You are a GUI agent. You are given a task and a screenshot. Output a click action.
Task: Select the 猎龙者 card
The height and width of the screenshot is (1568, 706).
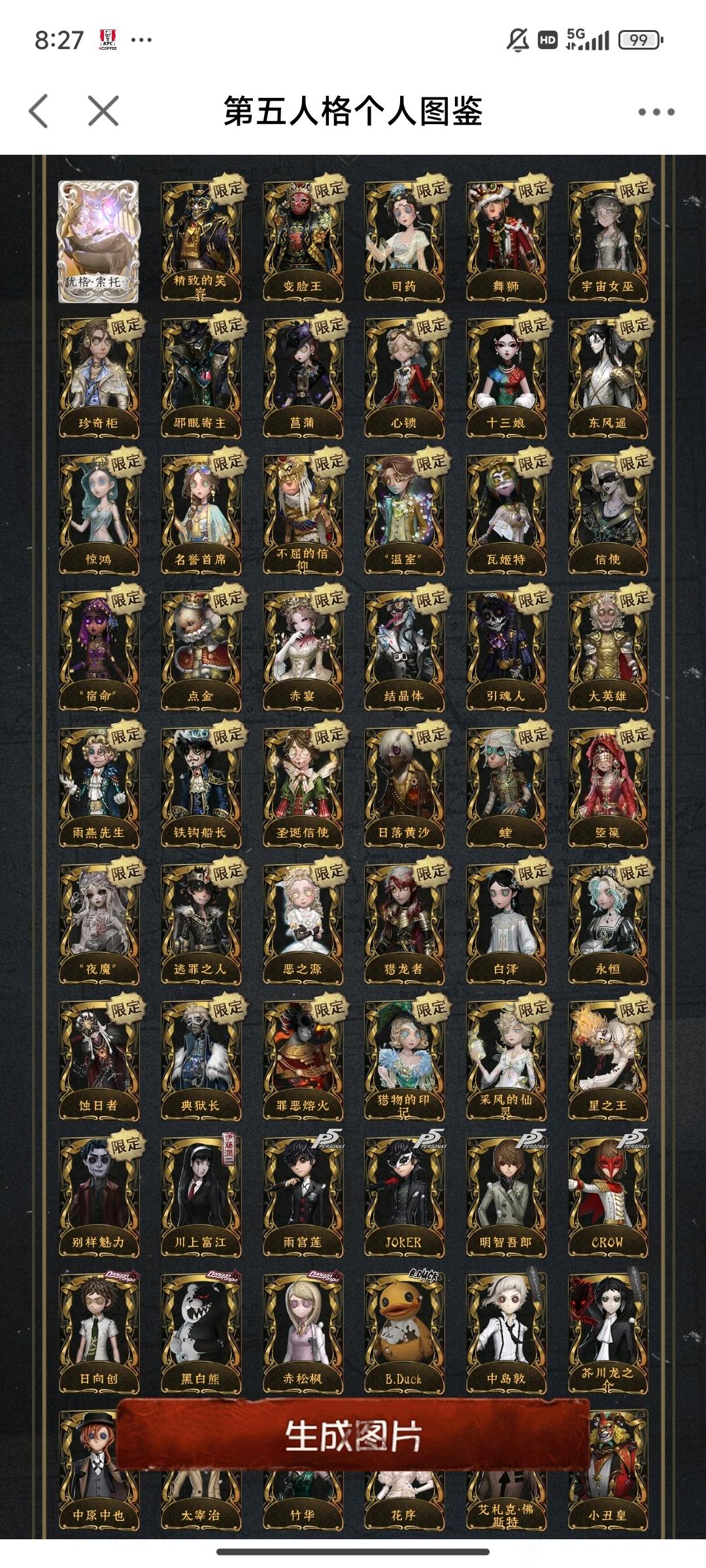(404, 924)
